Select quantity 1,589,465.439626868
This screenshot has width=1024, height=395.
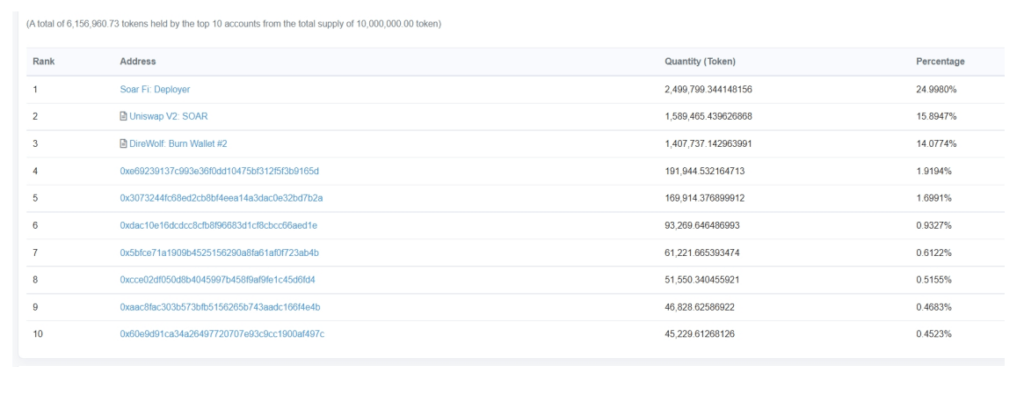click(x=708, y=116)
